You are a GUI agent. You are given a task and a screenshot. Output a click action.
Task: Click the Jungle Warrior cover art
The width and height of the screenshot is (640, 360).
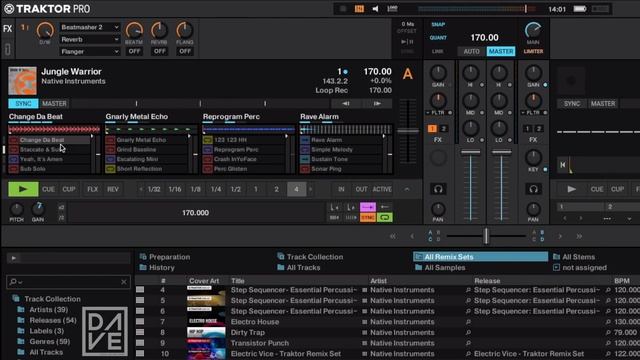(x=22, y=81)
